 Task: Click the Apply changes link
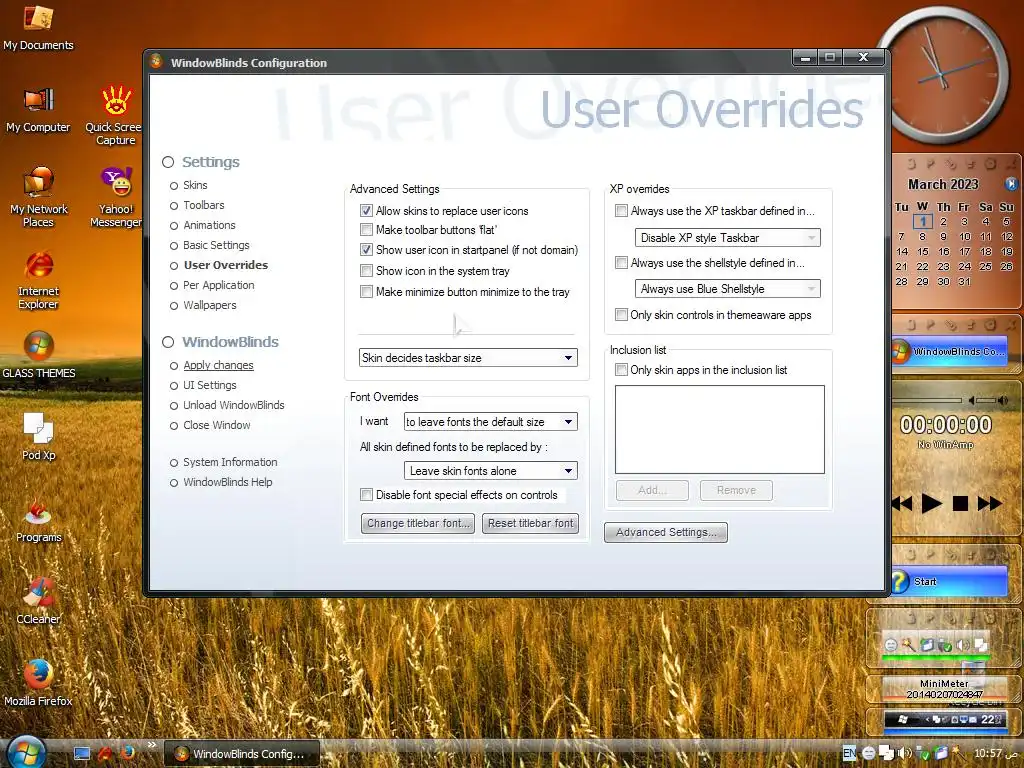(218, 365)
